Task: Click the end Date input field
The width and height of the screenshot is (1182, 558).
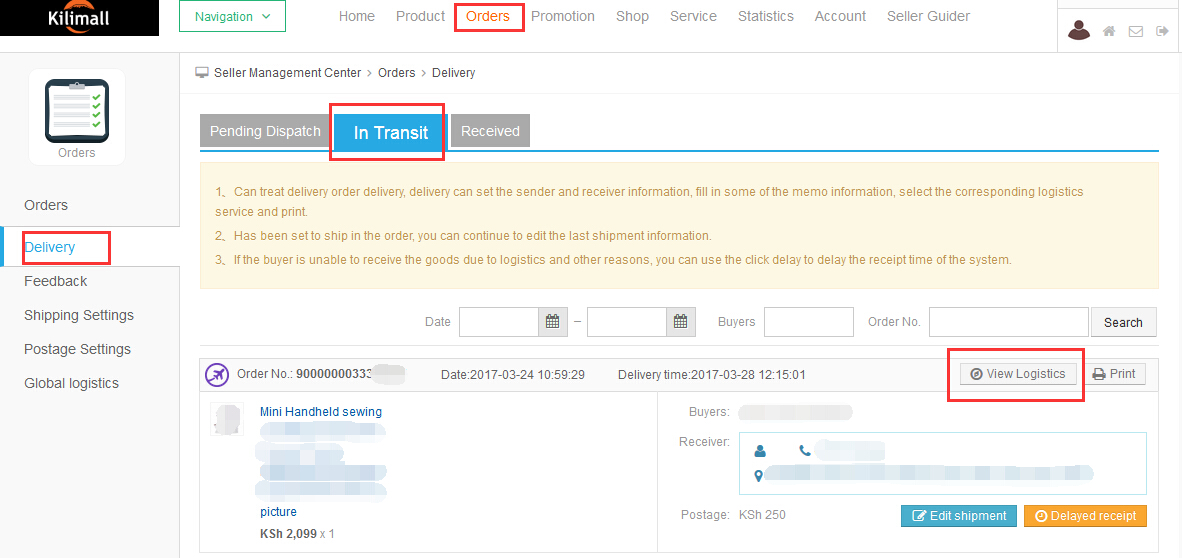Action: [627, 322]
